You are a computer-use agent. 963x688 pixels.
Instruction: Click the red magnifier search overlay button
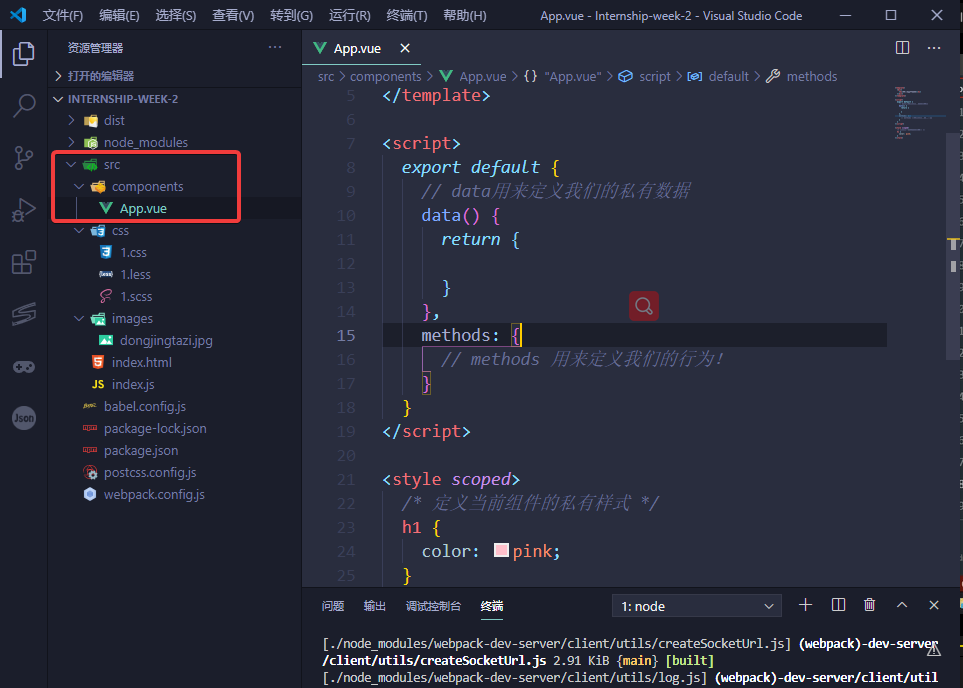644,306
